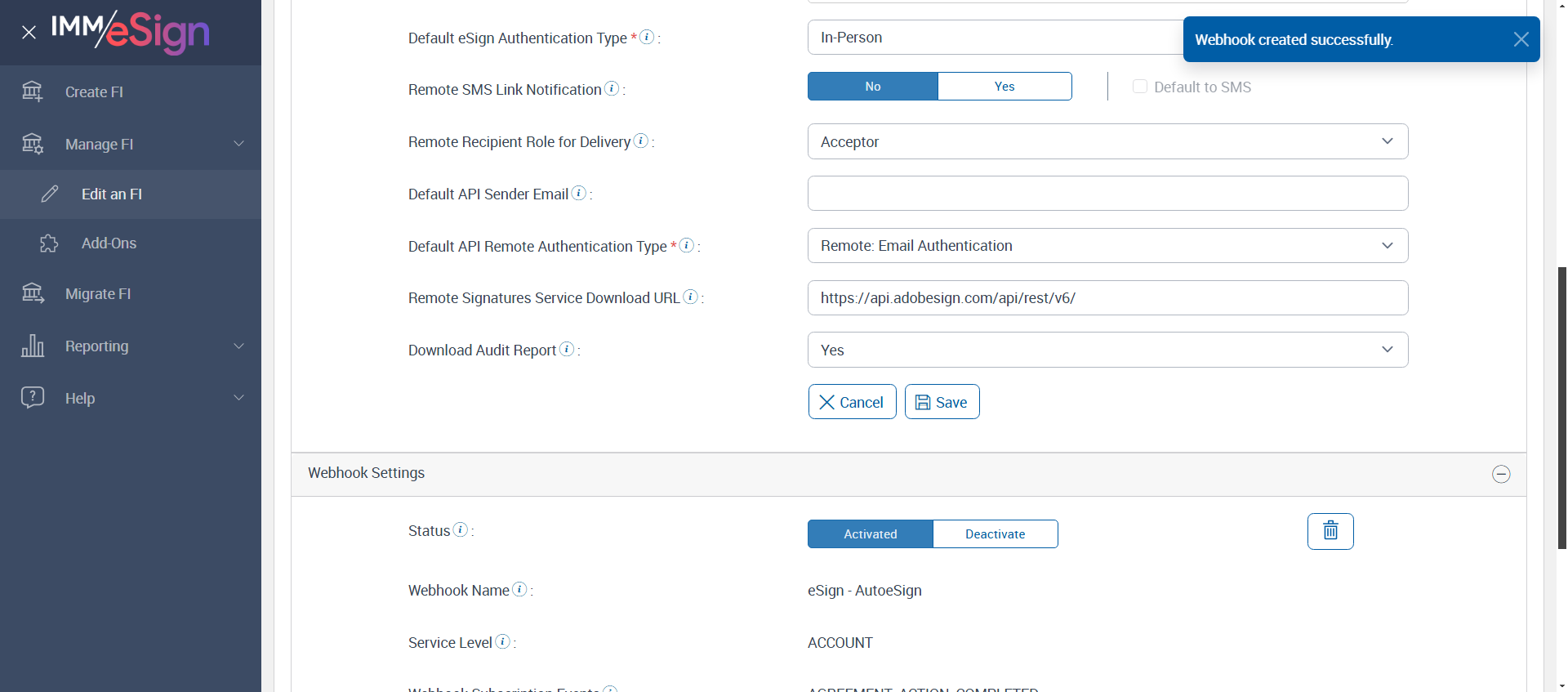This screenshot has height=692, width=1568.
Task: Go to Migrate FI in sidebar
Action: 98,294
